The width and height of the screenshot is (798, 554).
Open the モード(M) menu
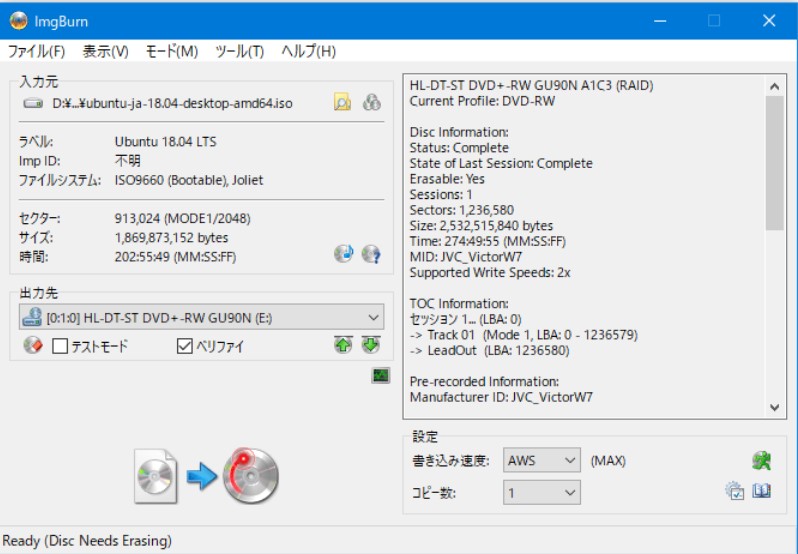[x=172, y=51]
